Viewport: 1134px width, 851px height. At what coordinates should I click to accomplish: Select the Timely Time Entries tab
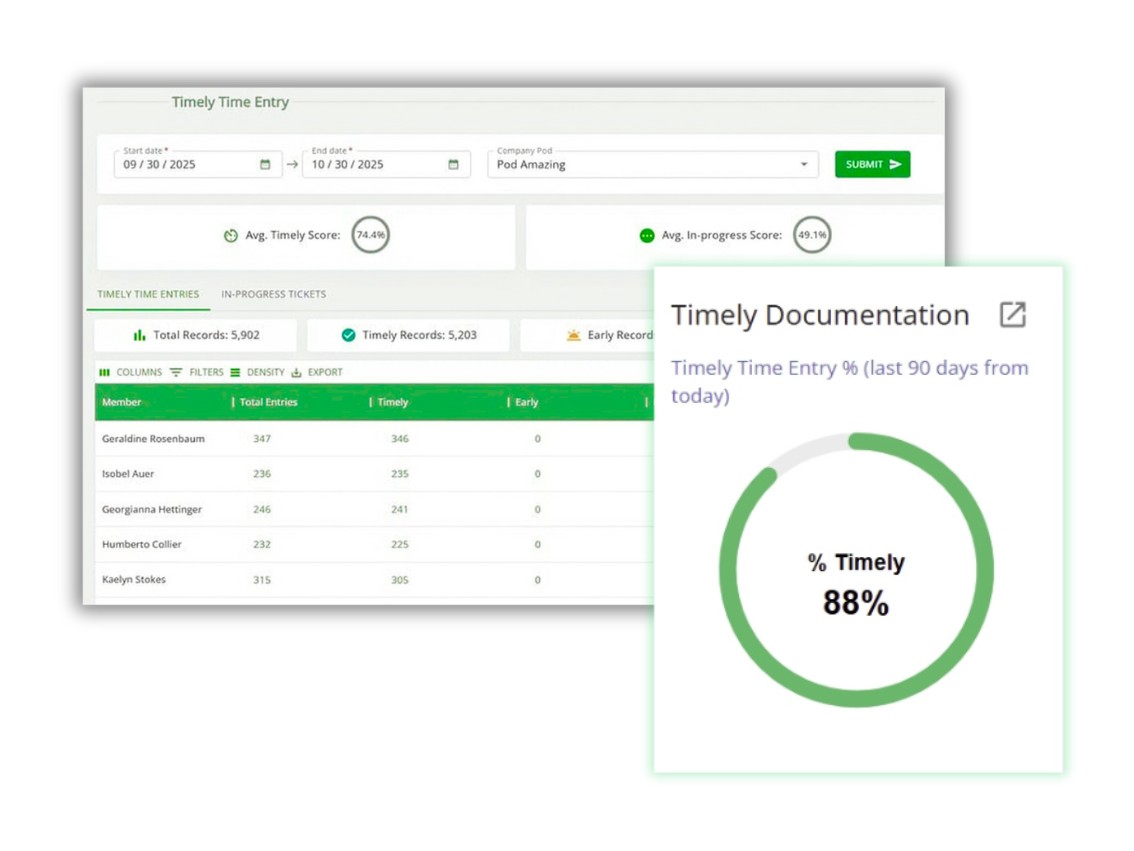click(147, 294)
